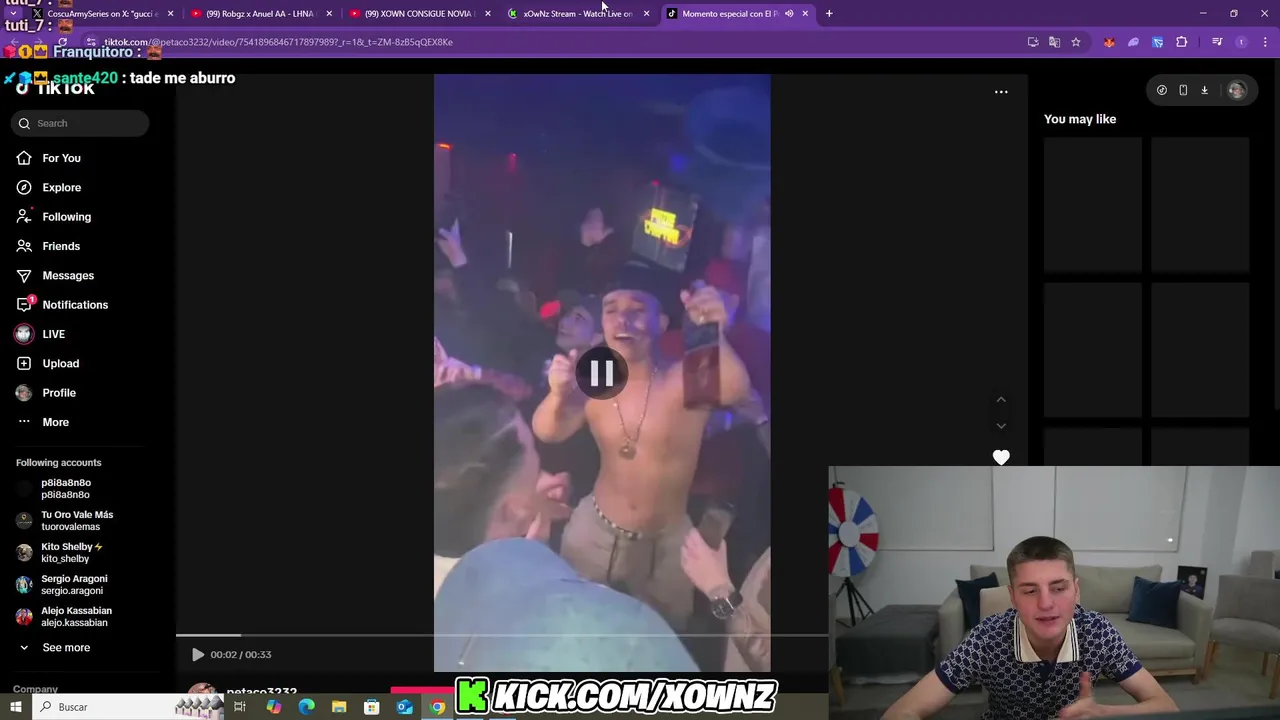Launch Microsoft Edge from taskbar
Image resolution: width=1280 pixels, height=720 pixels.
coord(306,707)
